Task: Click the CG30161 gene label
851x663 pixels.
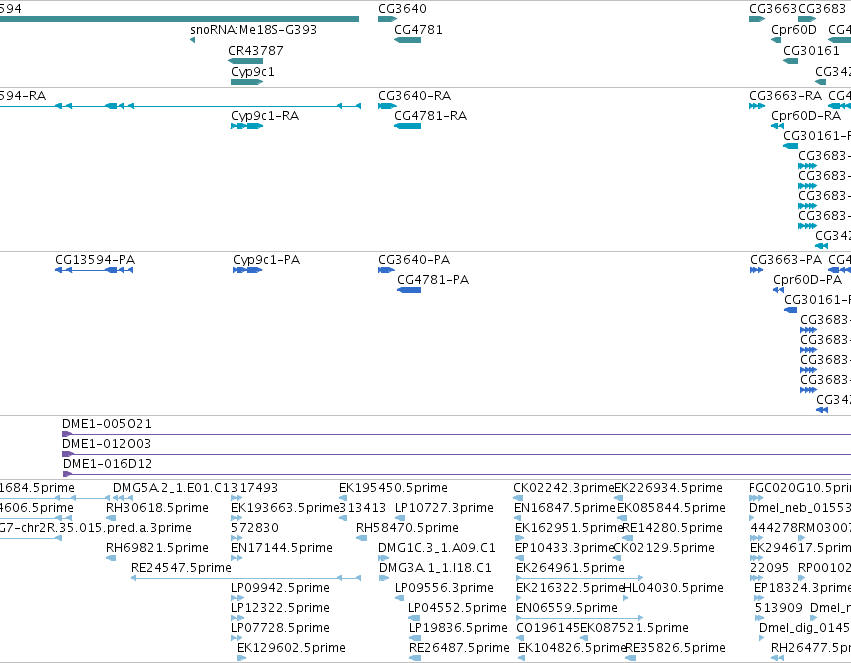Action: pos(811,50)
